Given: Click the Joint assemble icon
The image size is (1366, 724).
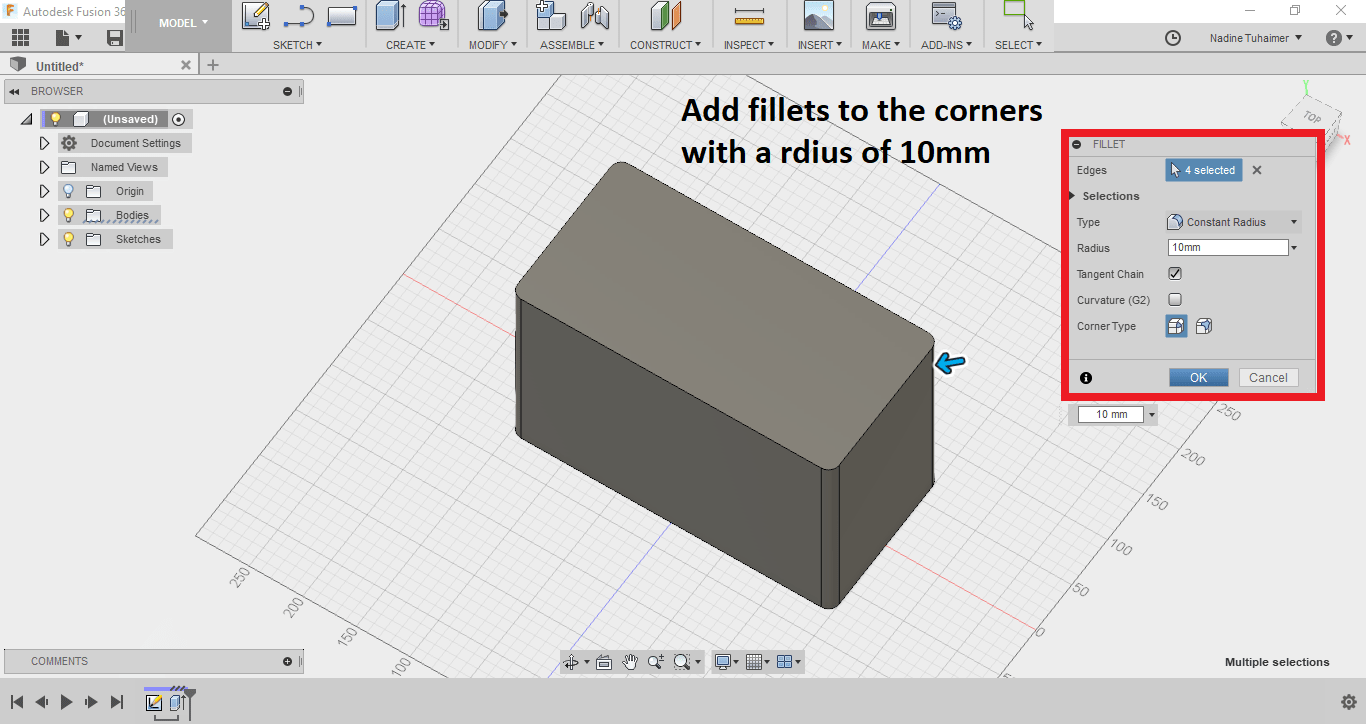Looking at the screenshot, I should (x=594, y=15).
